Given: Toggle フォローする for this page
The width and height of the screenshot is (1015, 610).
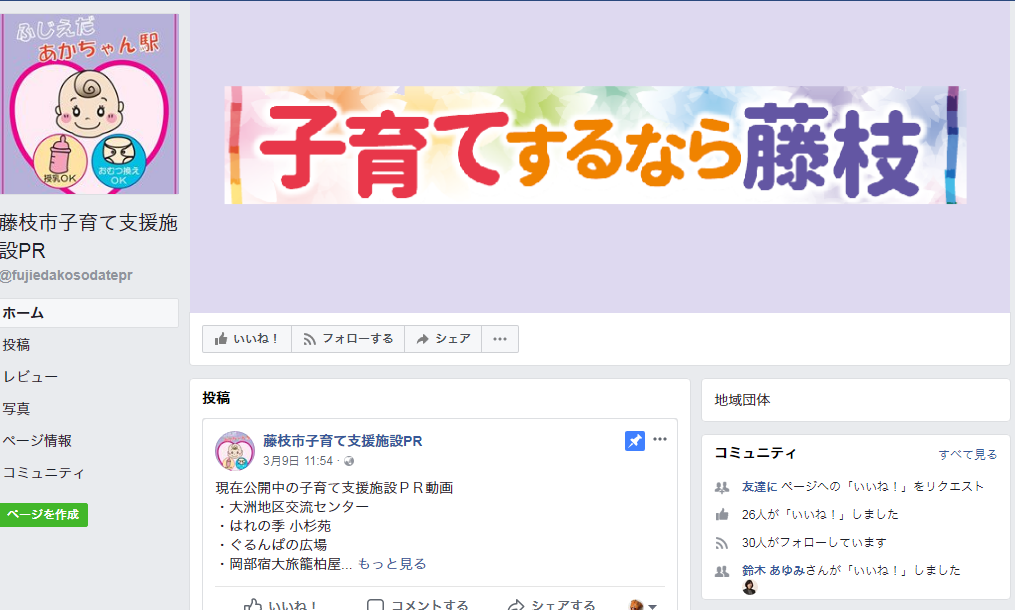Looking at the screenshot, I should tap(348, 339).
